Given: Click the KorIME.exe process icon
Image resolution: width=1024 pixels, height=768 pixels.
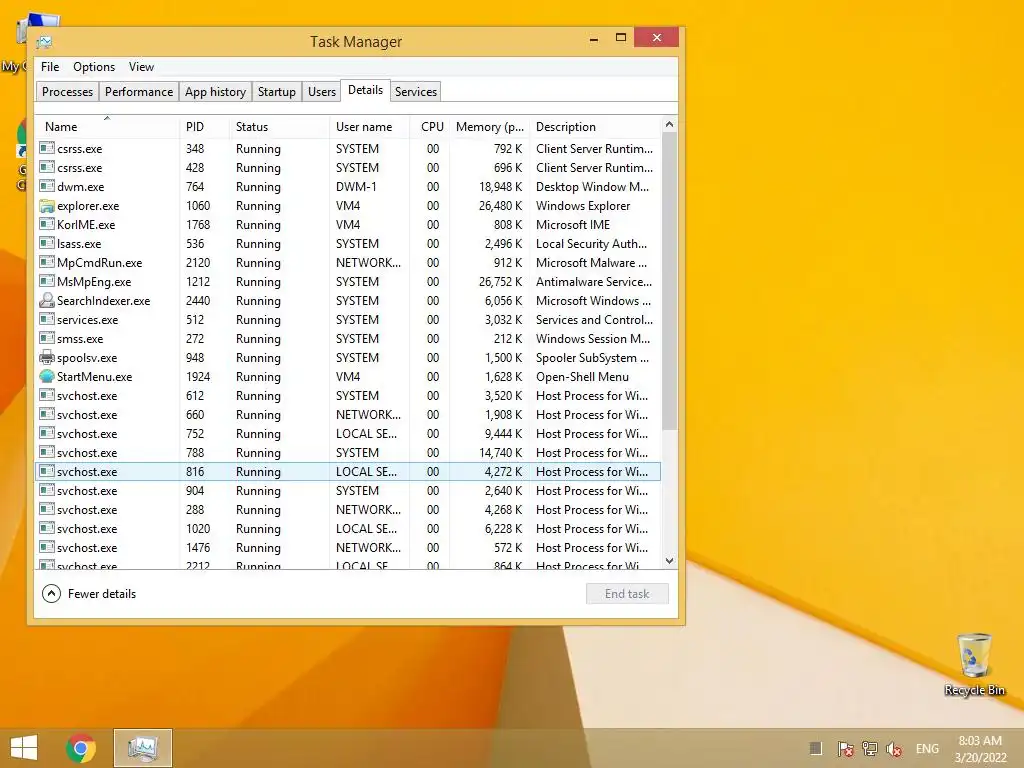Looking at the screenshot, I should (x=46, y=225).
